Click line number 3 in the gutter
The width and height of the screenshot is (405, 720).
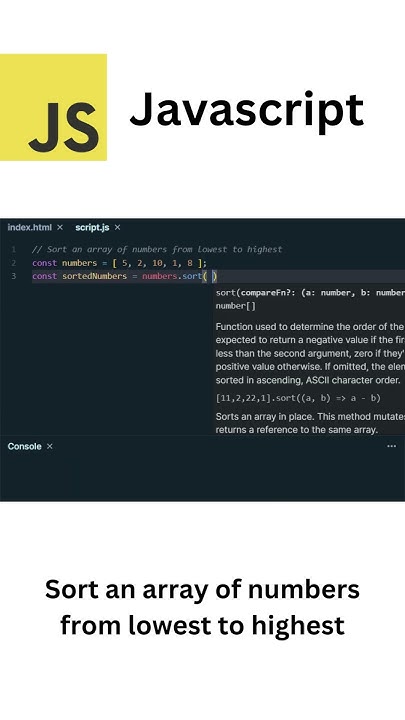pyautogui.click(x=14, y=276)
